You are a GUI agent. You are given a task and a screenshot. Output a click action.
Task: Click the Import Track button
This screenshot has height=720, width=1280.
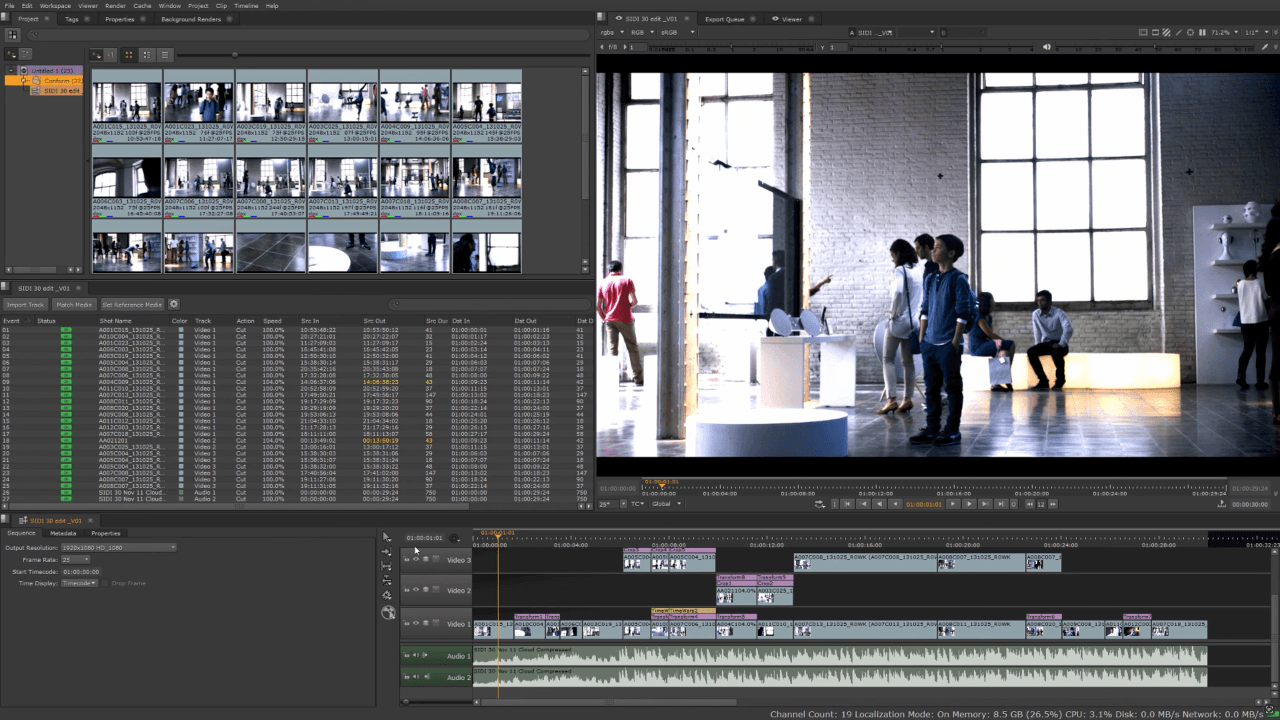tap(25, 304)
